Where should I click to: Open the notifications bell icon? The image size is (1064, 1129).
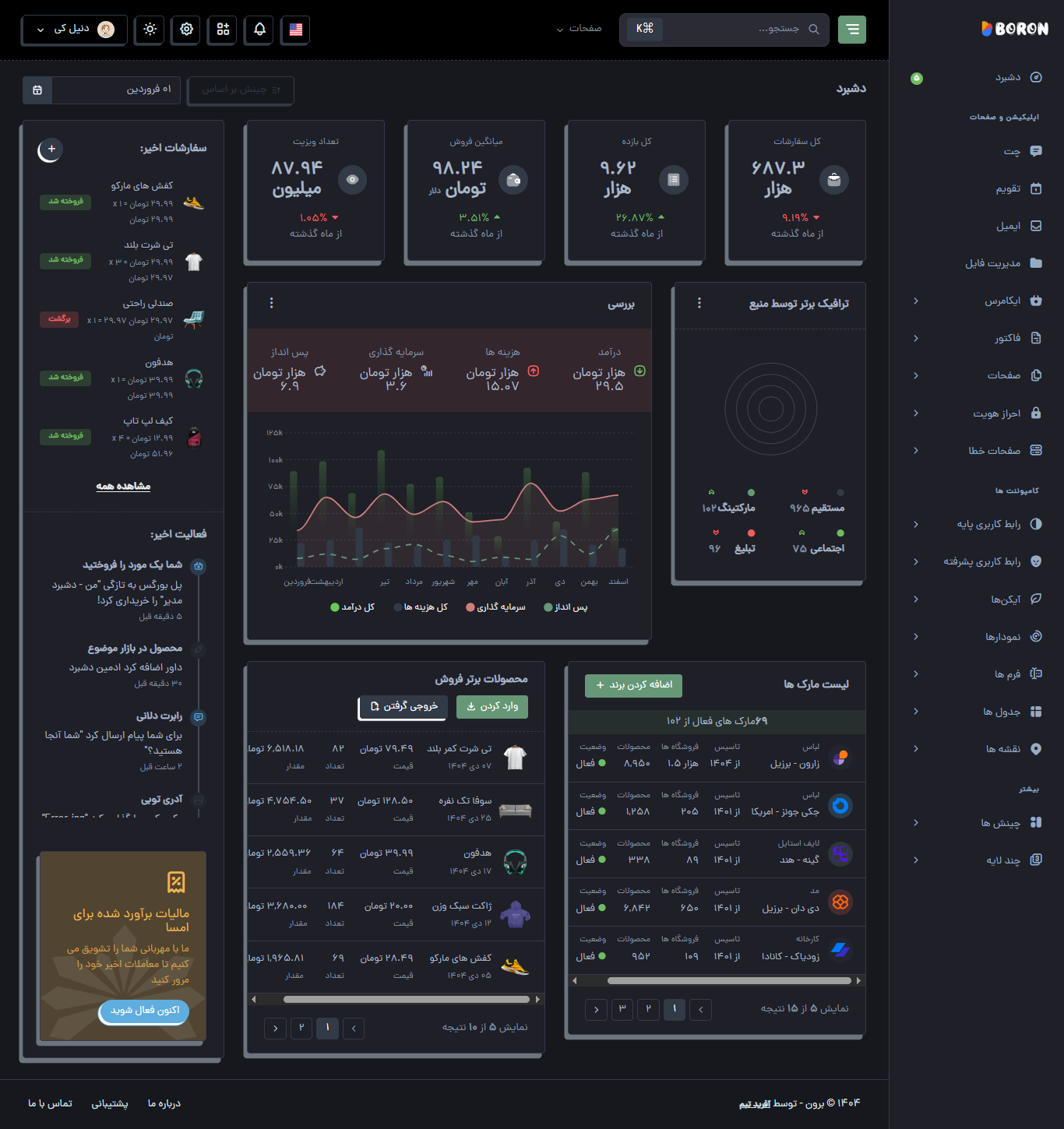click(x=260, y=29)
